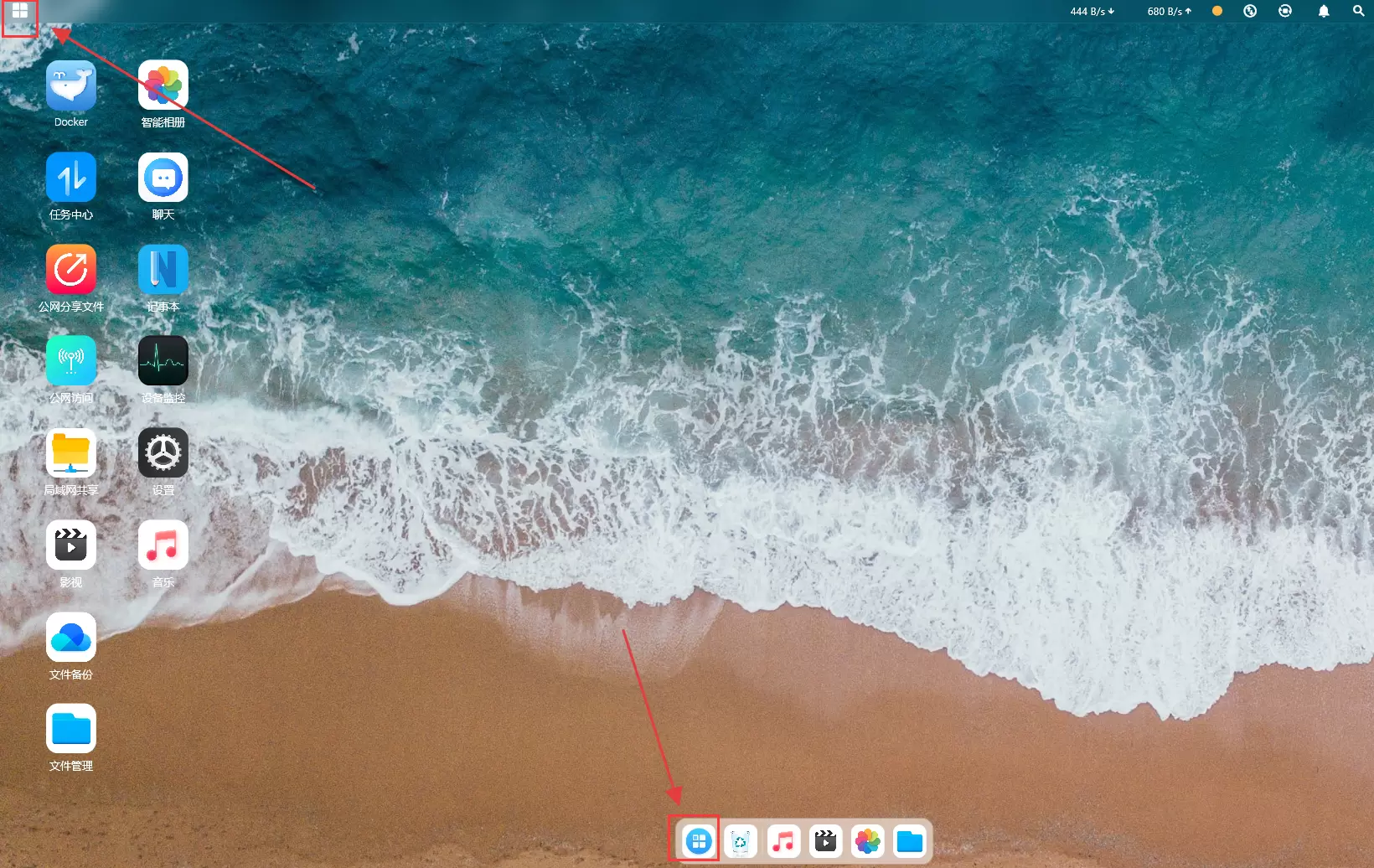The width and height of the screenshot is (1374, 868).
Task: Open the 聊天 chat app
Action: pyautogui.click(x=163, y=178)
